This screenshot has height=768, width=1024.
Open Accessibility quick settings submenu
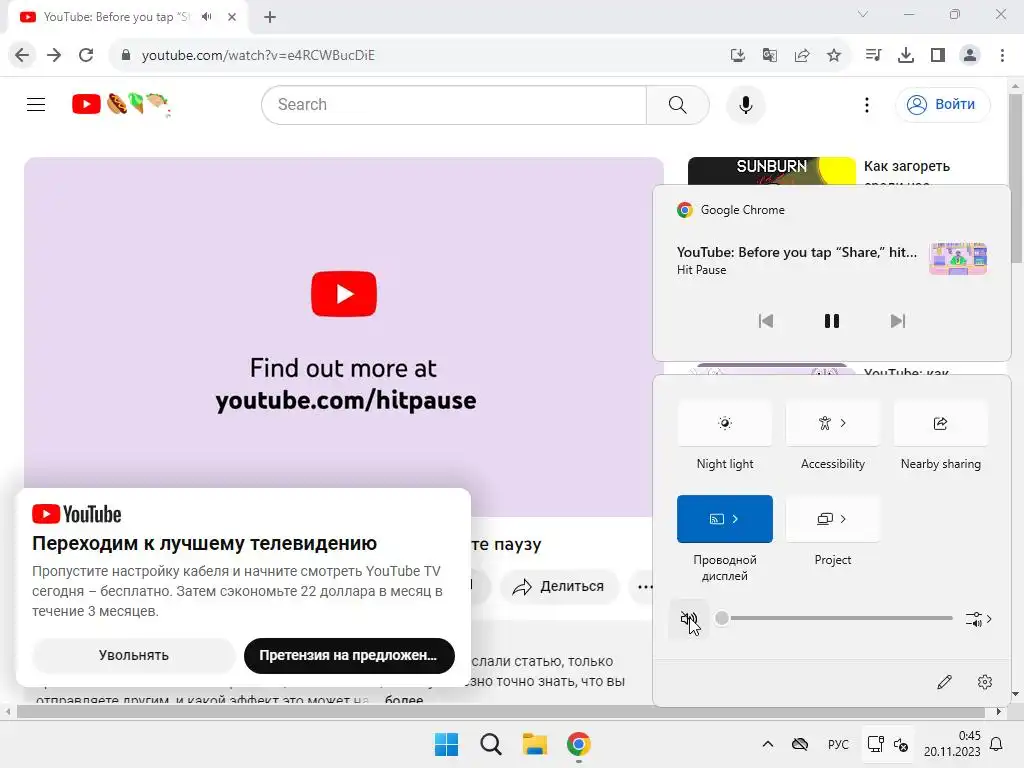833,424
